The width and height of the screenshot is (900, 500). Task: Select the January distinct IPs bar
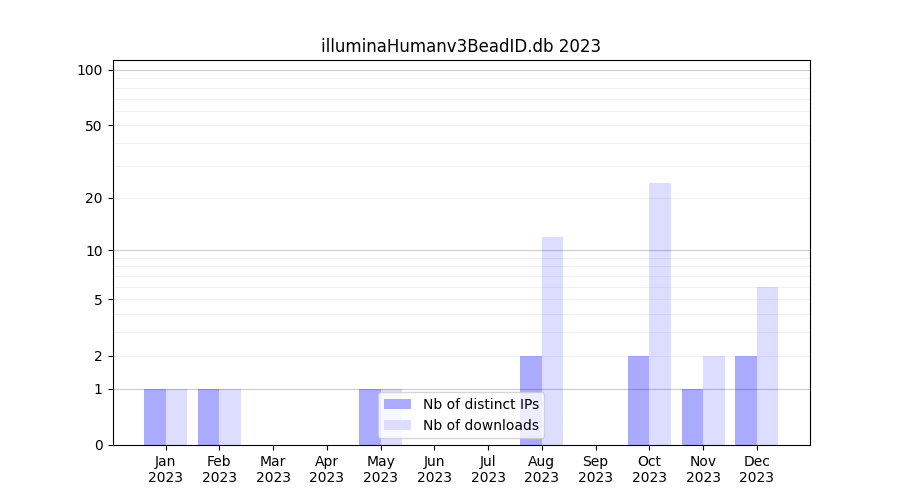click(155, 416)
